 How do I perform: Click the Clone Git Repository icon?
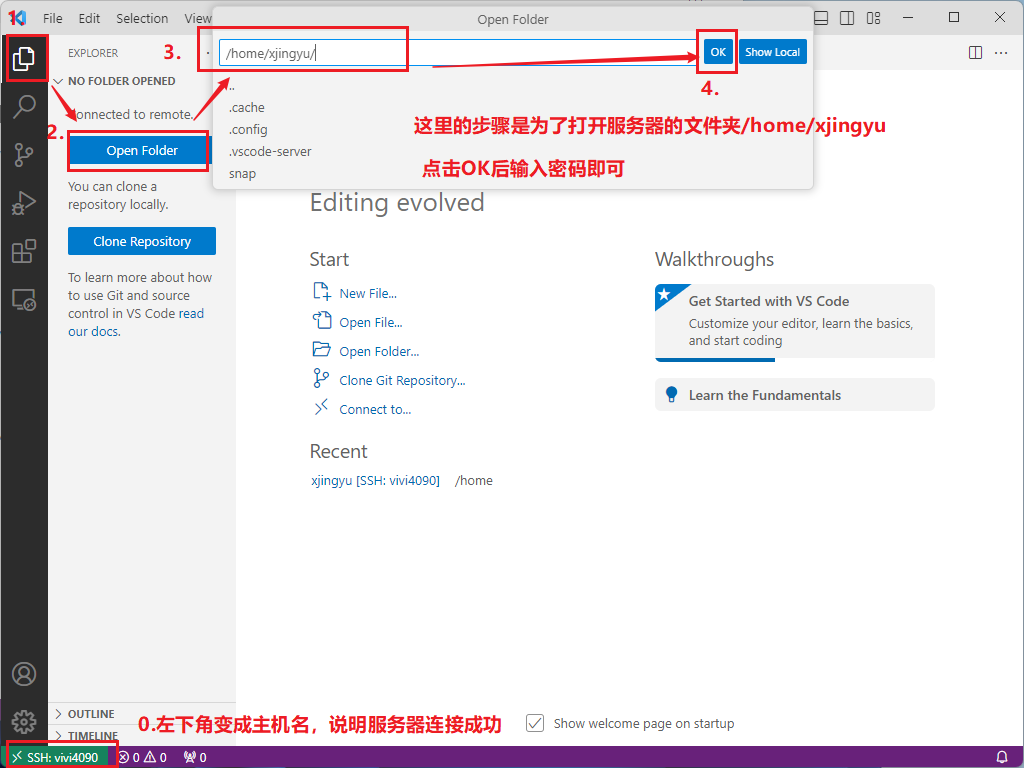point(321,378)
